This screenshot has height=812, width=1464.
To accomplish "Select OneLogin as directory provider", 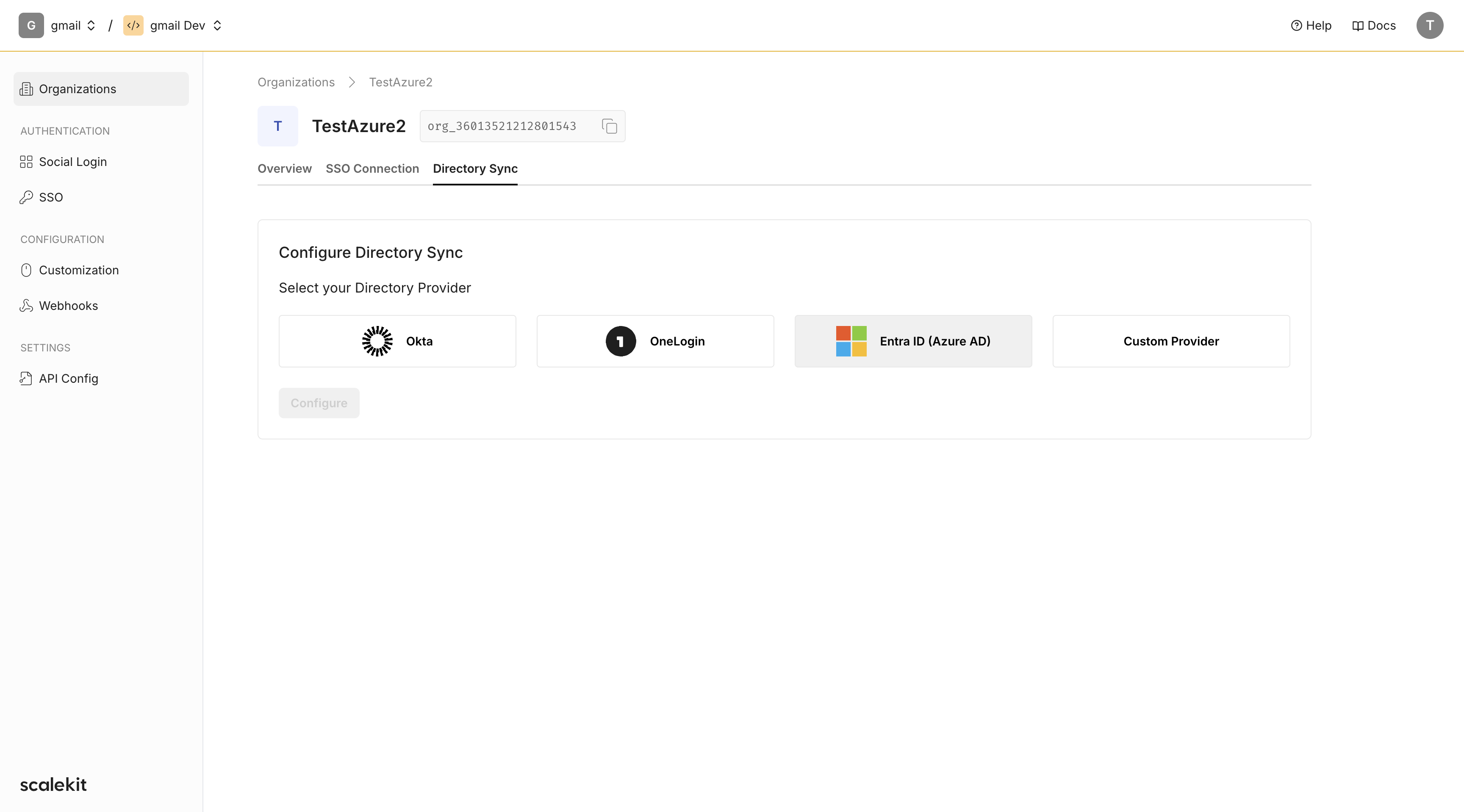I will [655, 341].
